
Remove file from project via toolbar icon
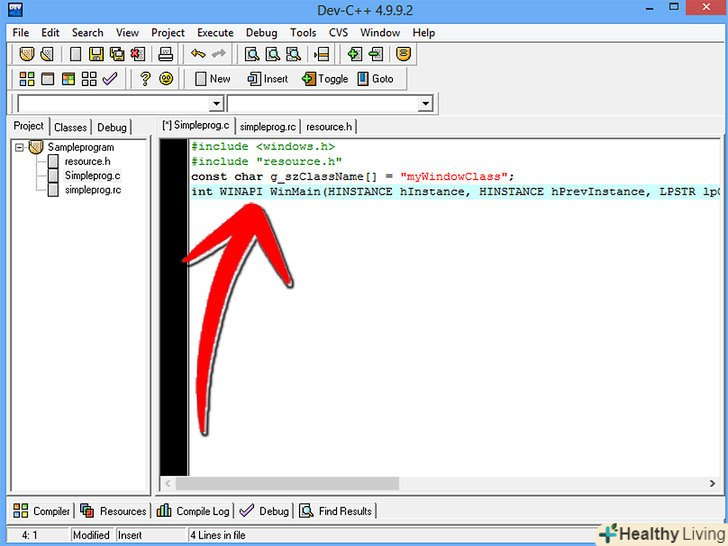(376, 54)
